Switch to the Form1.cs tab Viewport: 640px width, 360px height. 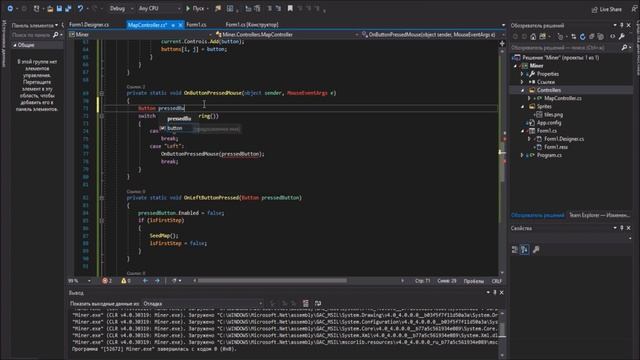pos(196,25)
